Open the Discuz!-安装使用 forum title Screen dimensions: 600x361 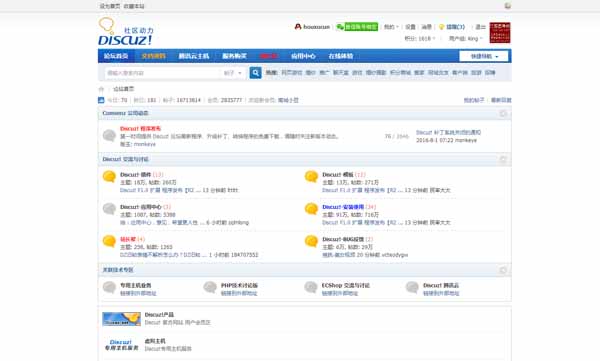[x=343, y=207]
